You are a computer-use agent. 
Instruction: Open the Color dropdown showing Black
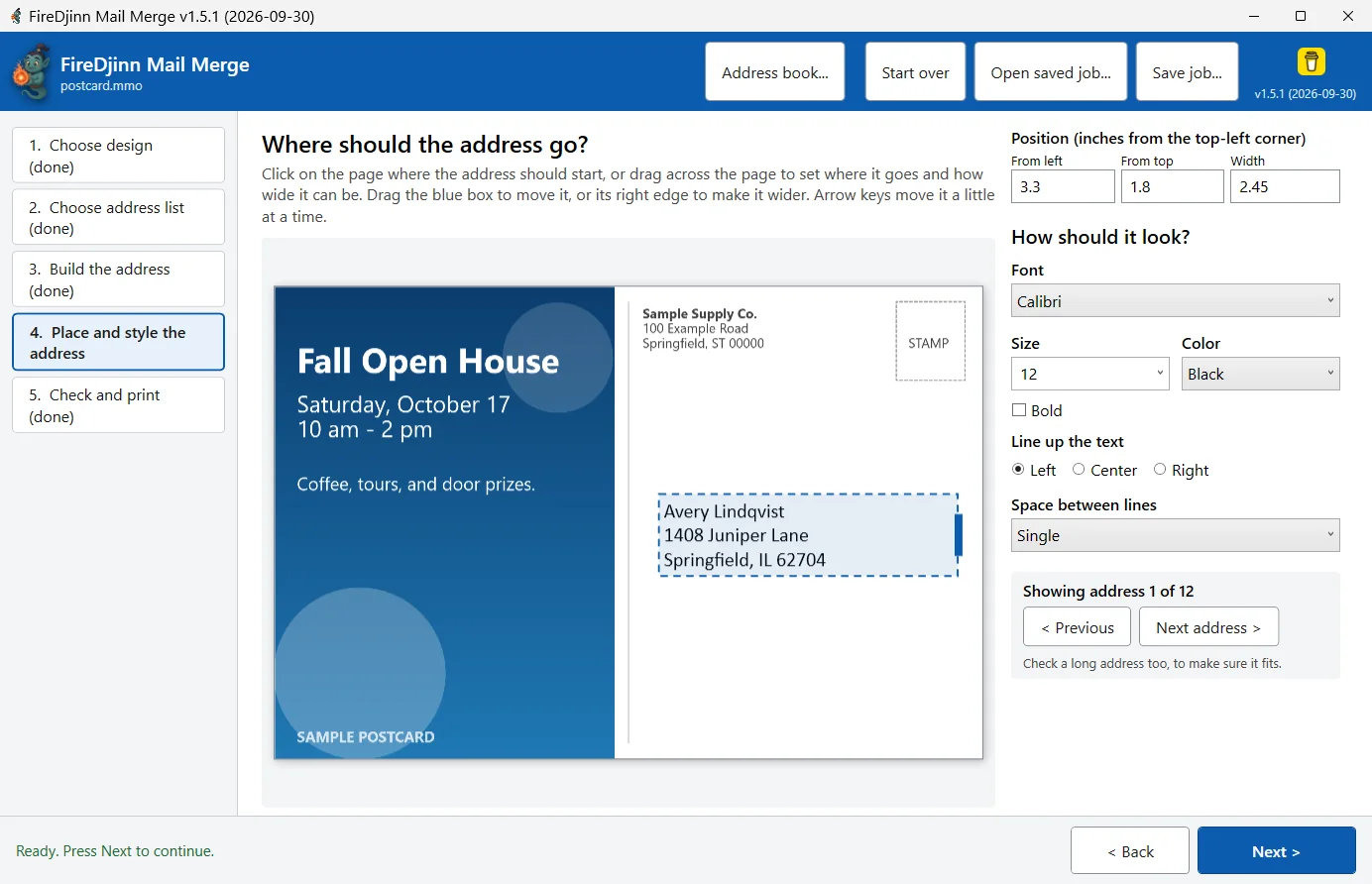(1260, 374)
